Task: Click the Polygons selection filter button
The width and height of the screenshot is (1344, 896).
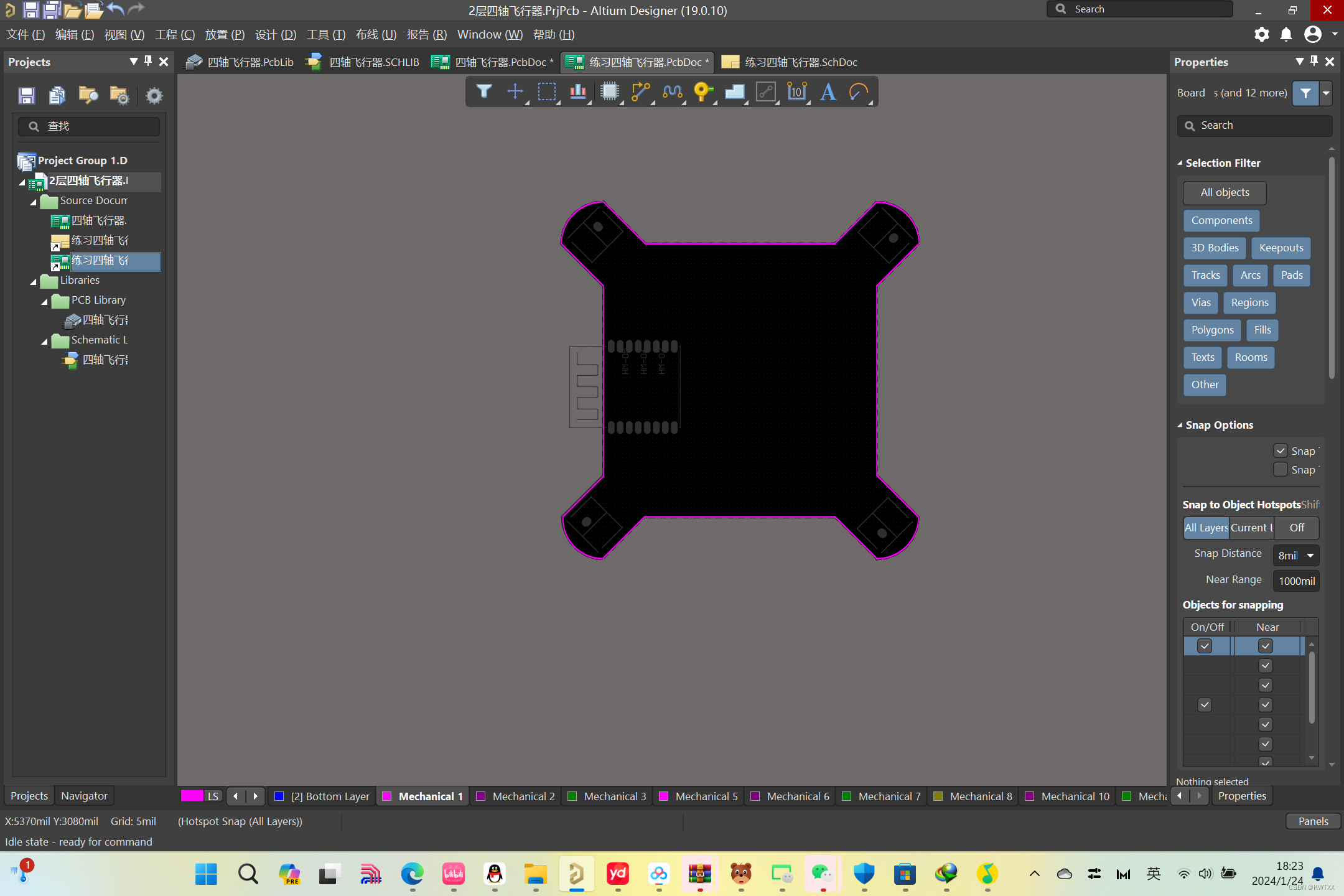Action: point(1211,330)
